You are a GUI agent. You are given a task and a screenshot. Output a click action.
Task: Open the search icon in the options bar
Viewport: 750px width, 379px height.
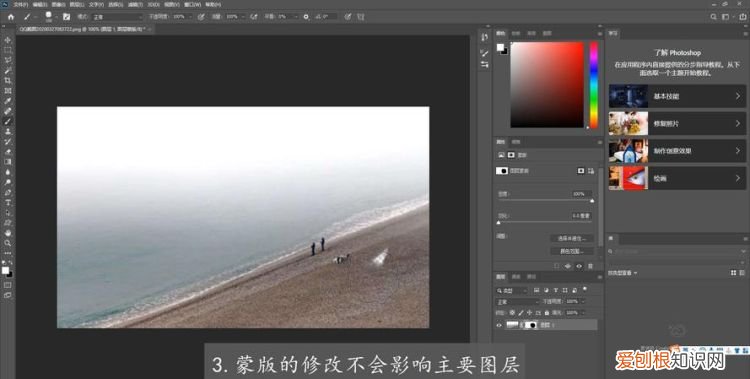(x=713, y=17)
